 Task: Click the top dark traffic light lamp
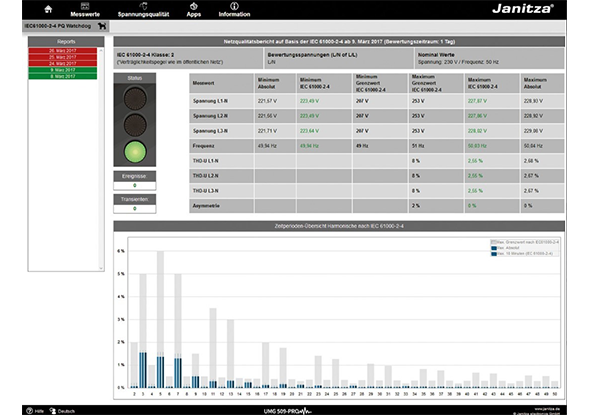[x=135, y=99]
